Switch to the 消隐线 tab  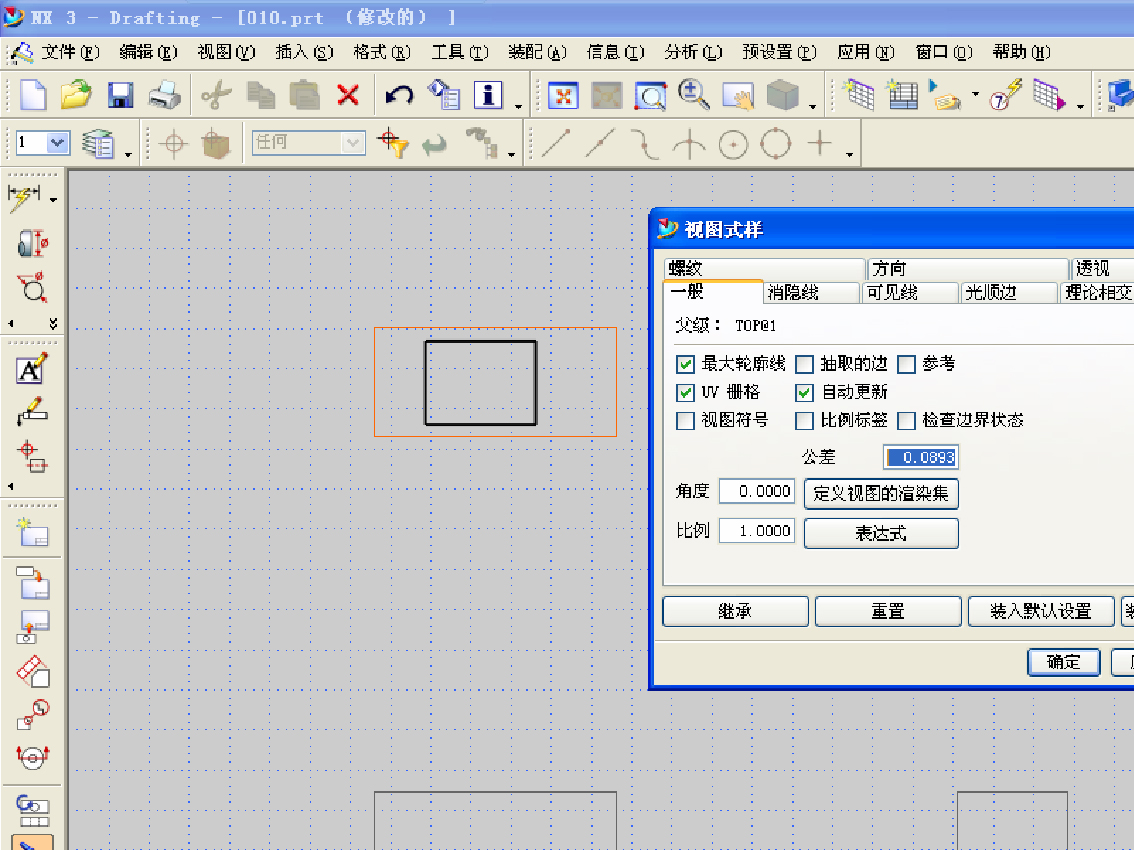(811, 292)
